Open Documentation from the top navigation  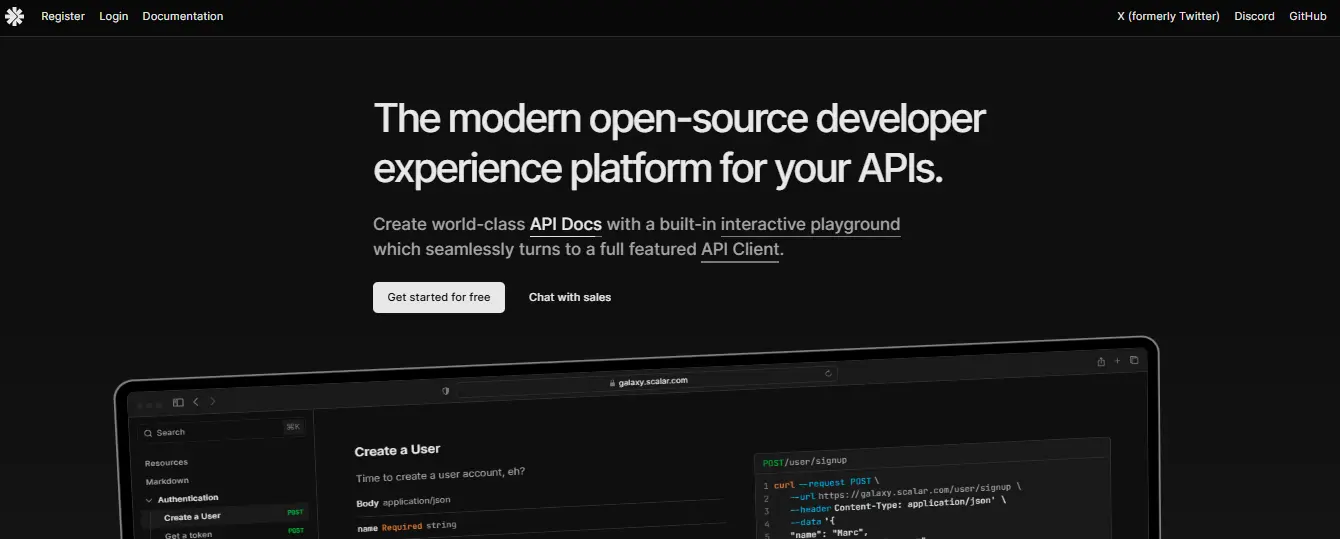183,16
